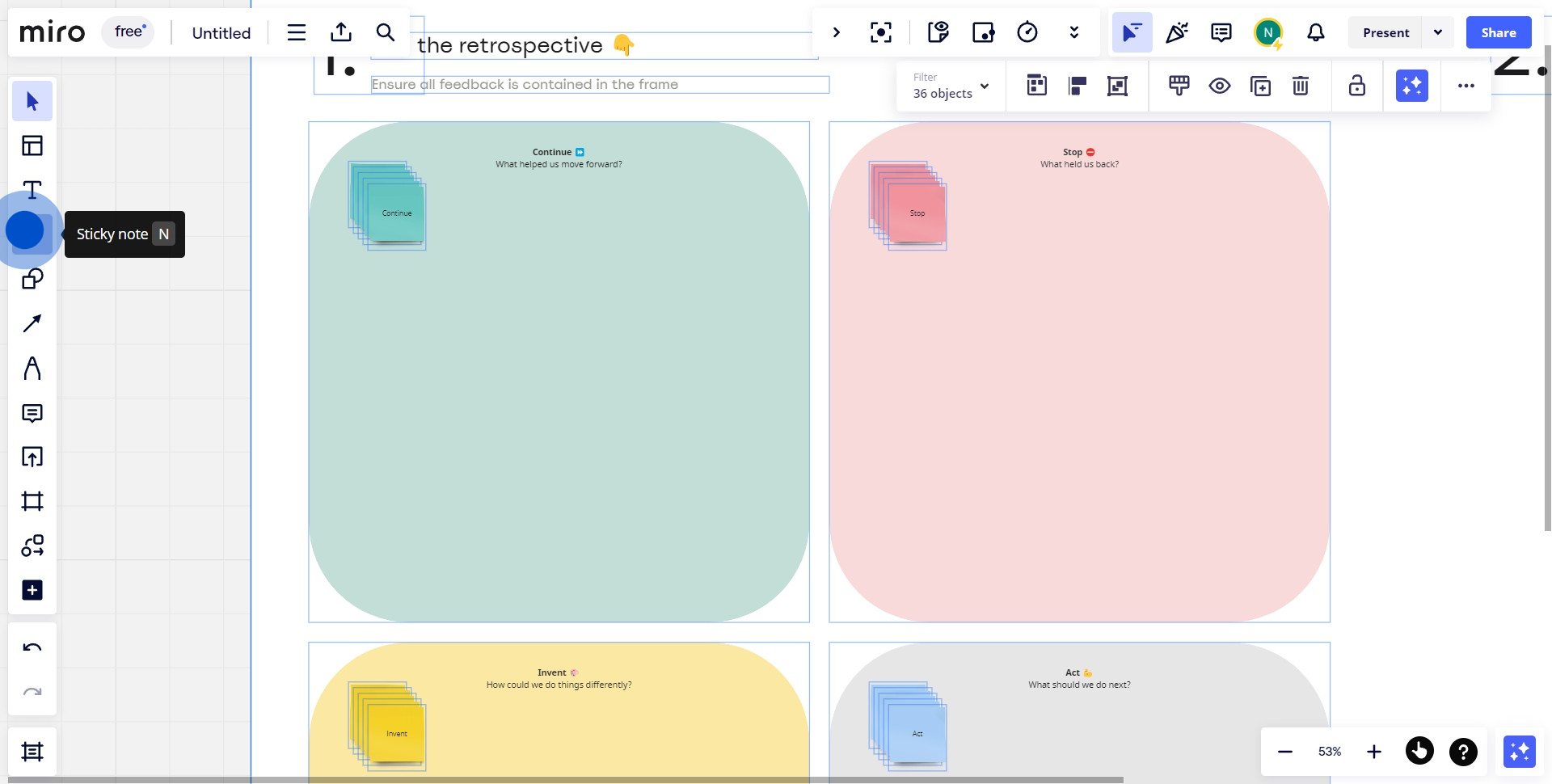Click the 53% zoom level

1330,752
